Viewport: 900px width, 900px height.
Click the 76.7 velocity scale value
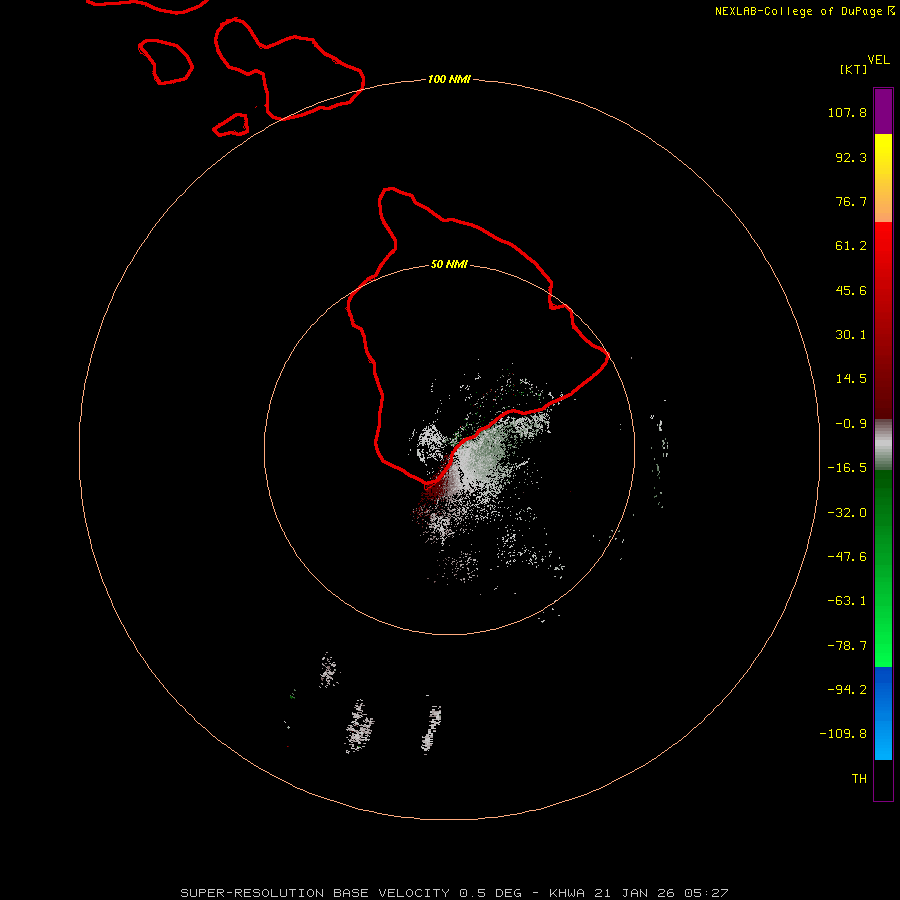851,201
